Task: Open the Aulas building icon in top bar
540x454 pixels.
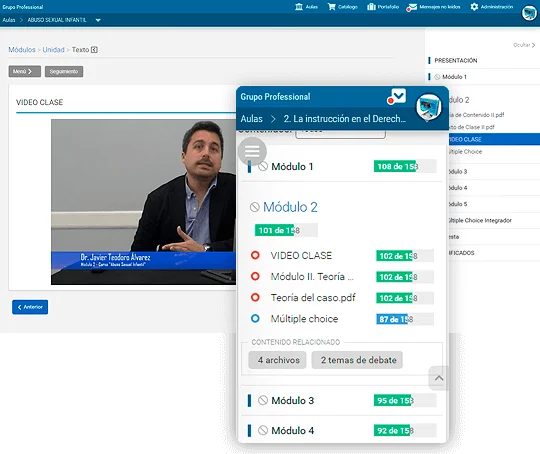Action: (299, 7)
